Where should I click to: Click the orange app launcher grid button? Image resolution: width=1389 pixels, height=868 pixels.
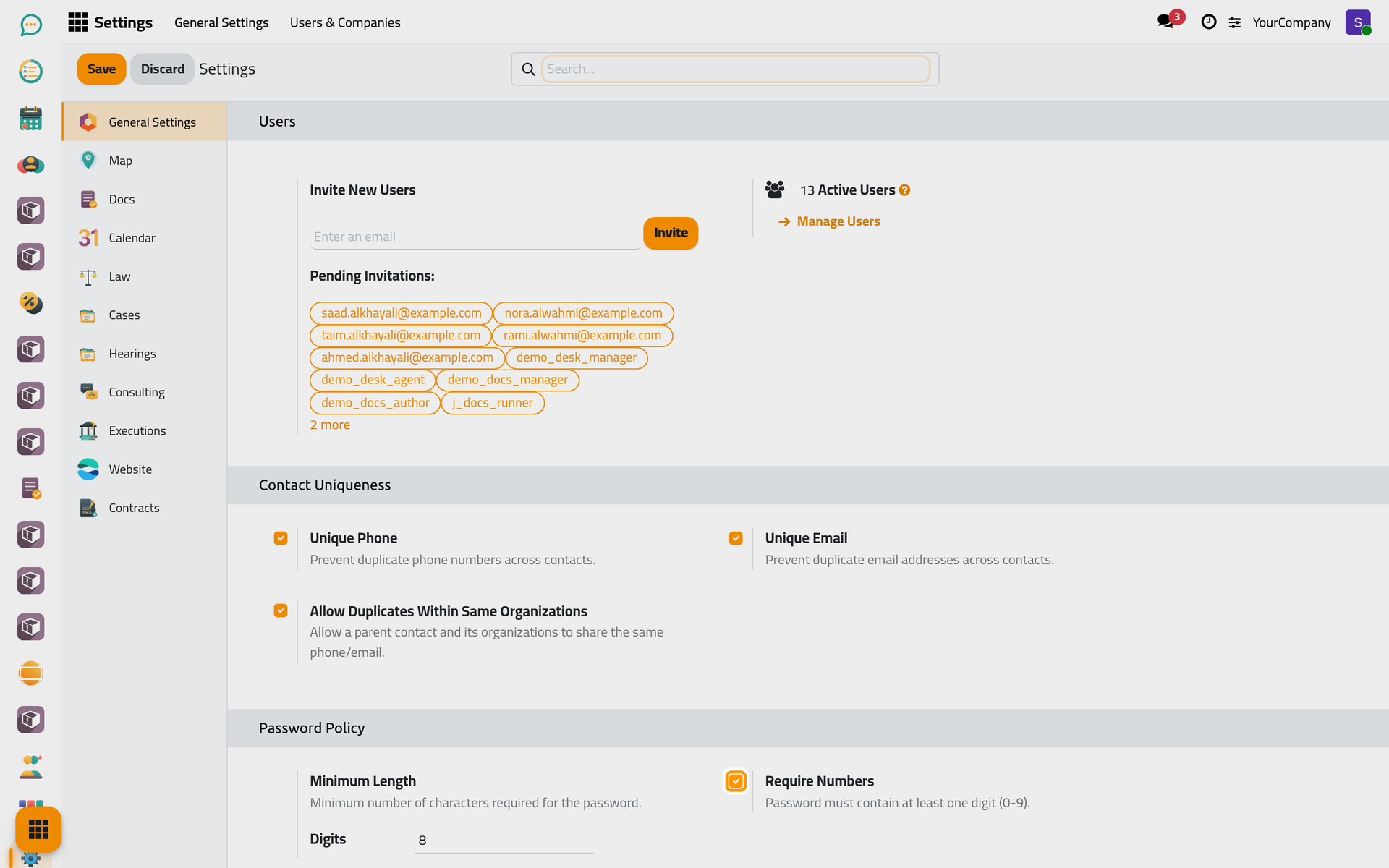click(38, 829)
